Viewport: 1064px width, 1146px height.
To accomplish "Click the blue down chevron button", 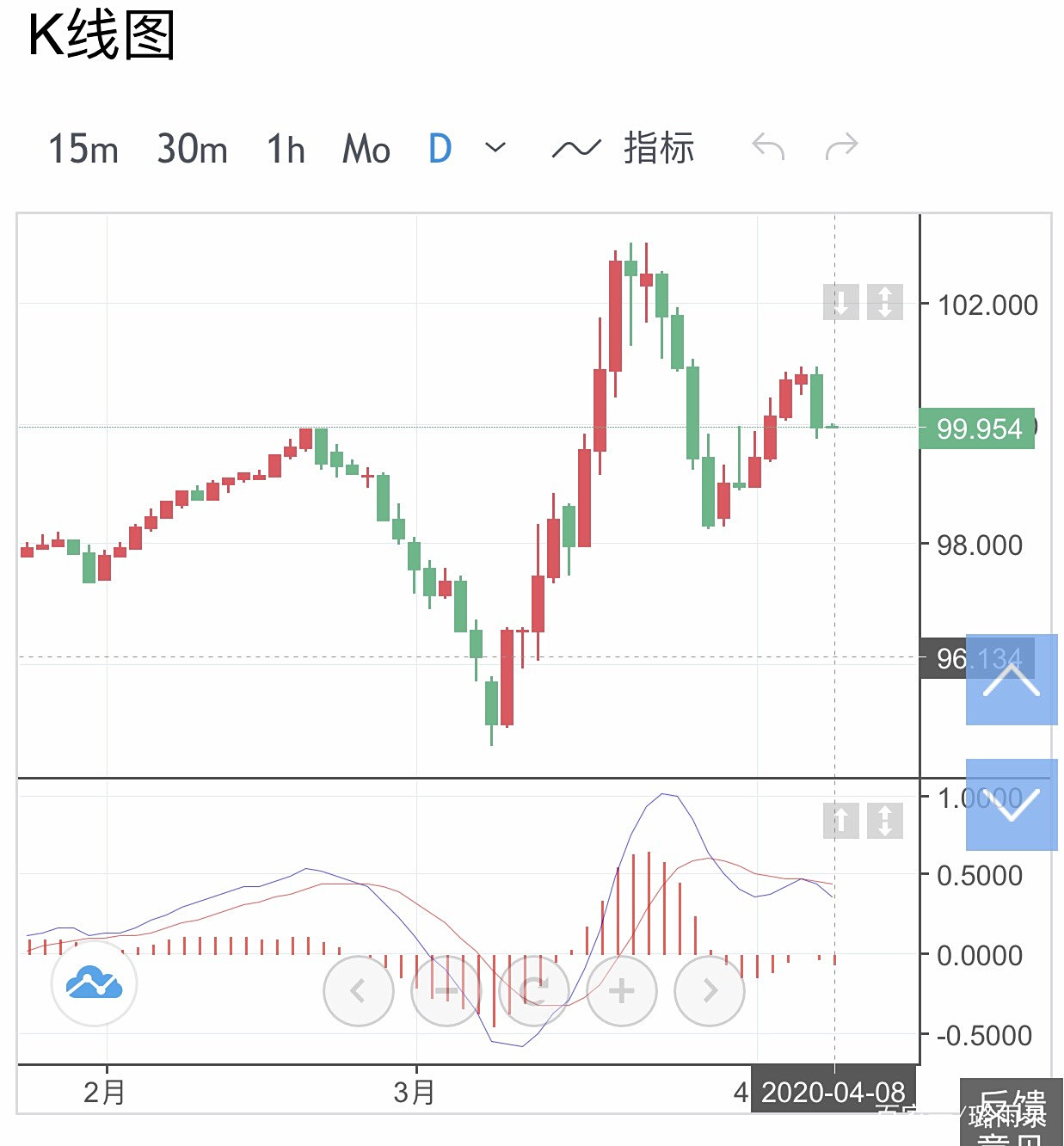I will 1012,804.
